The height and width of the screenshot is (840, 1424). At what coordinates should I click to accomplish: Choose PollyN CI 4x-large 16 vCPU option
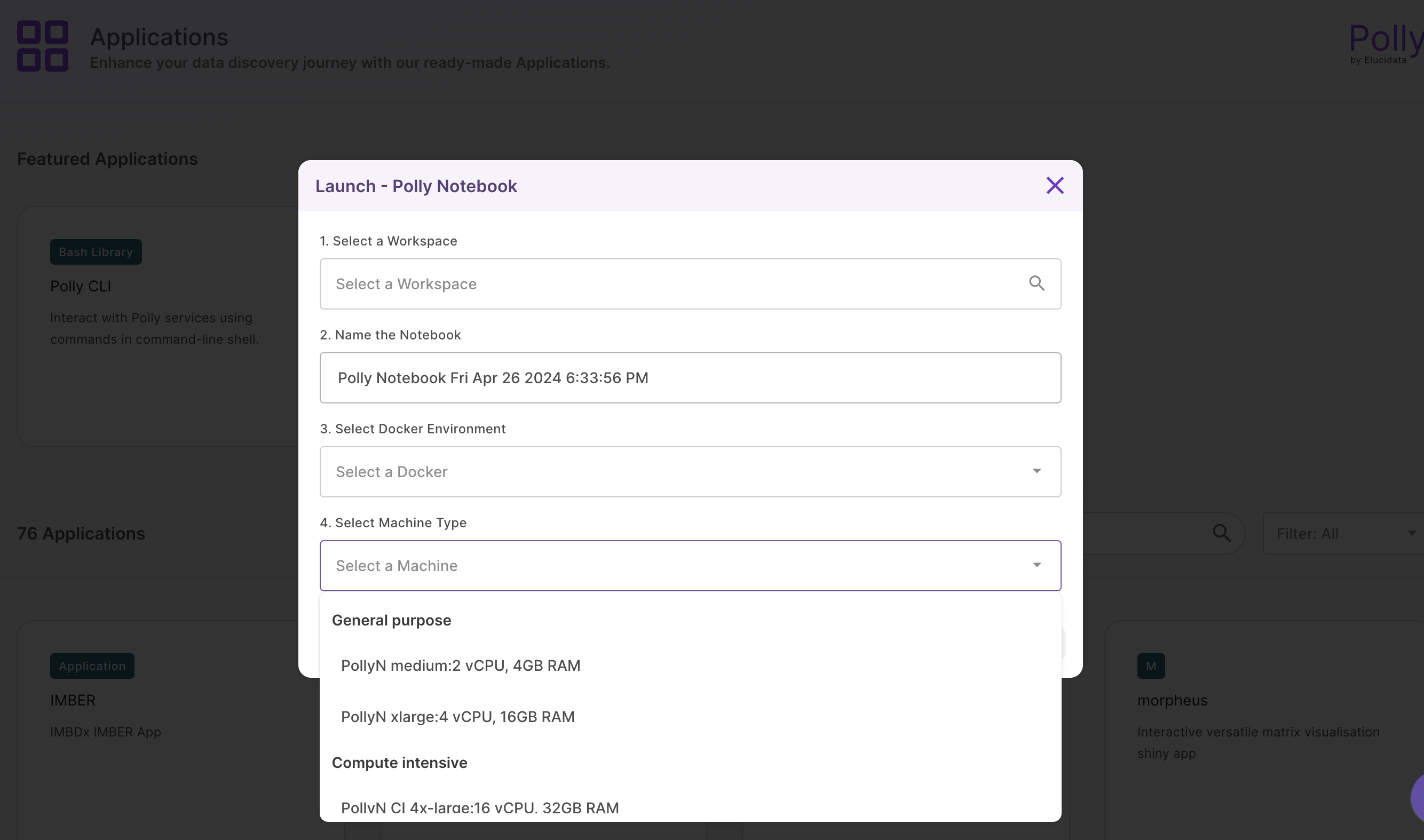tap(690, 808)
